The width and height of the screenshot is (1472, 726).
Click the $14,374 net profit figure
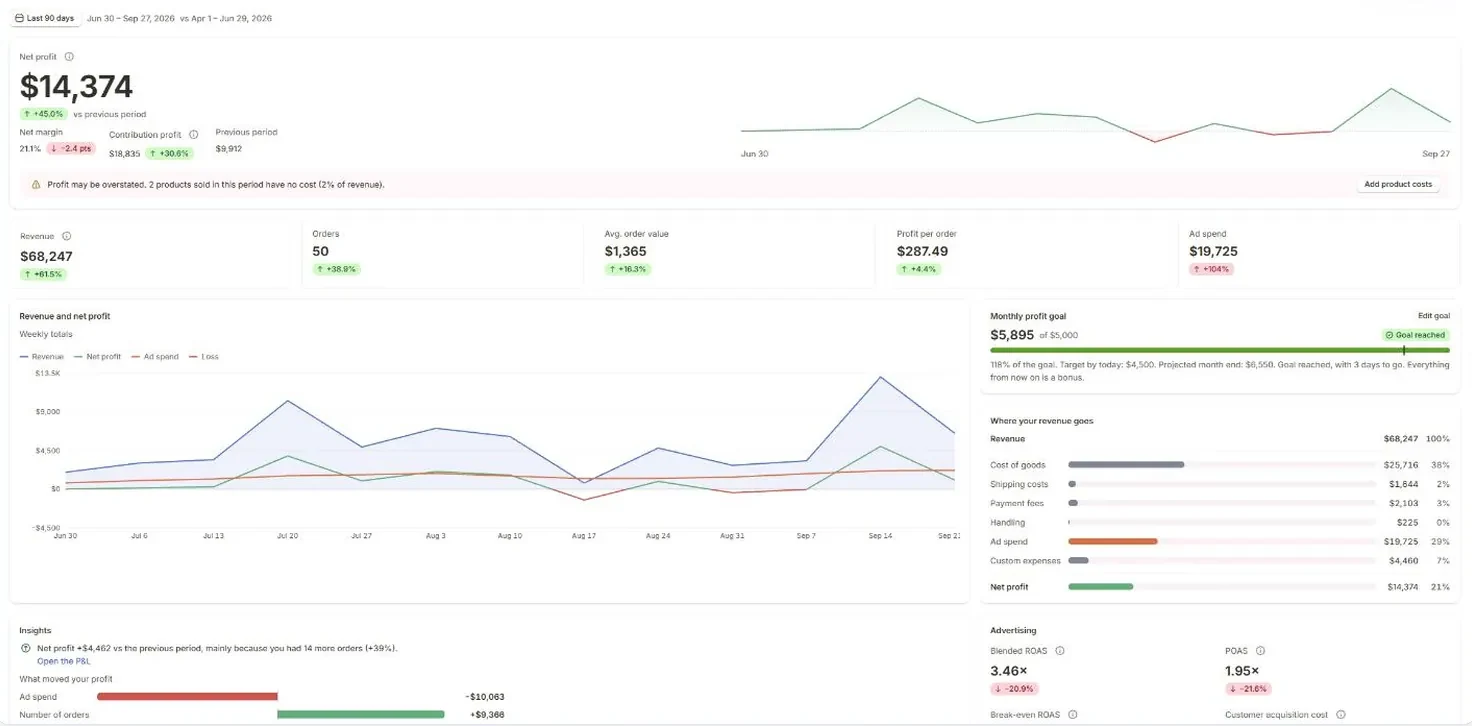click(76, 87)
